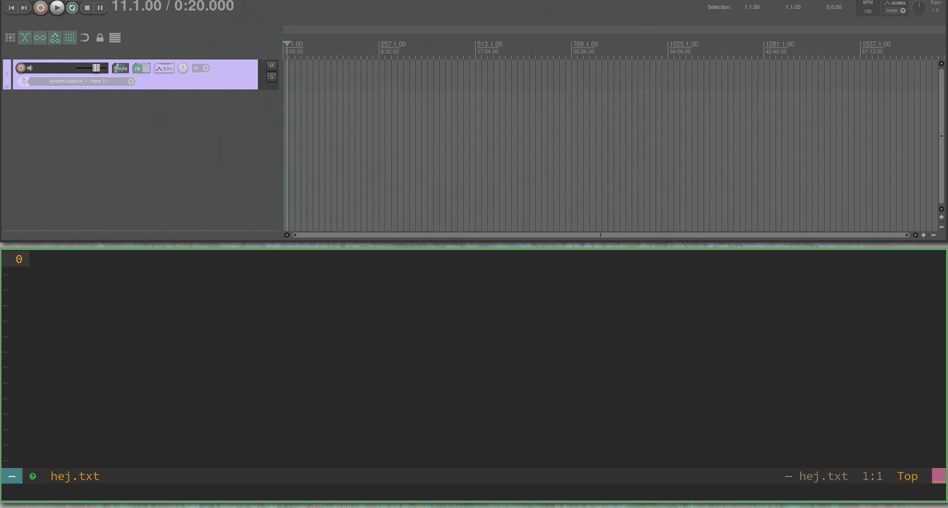Screen dimensions: 948x508
Task: Click the green status icon in the mode line
Action: pyautogui.click(x=33, y=477)
